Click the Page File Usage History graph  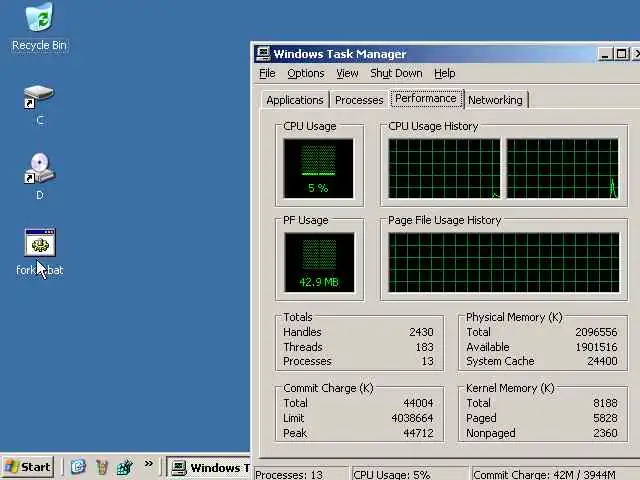pyautogui.click(x=504, y=262)
